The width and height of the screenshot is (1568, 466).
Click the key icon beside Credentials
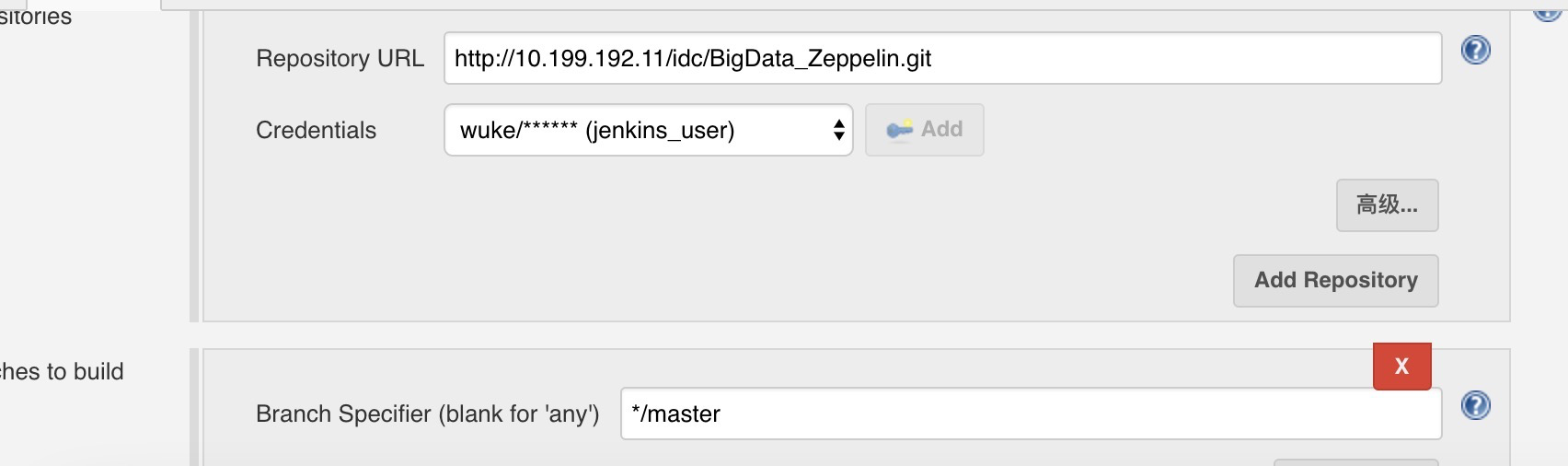click(x=899, y=130)
